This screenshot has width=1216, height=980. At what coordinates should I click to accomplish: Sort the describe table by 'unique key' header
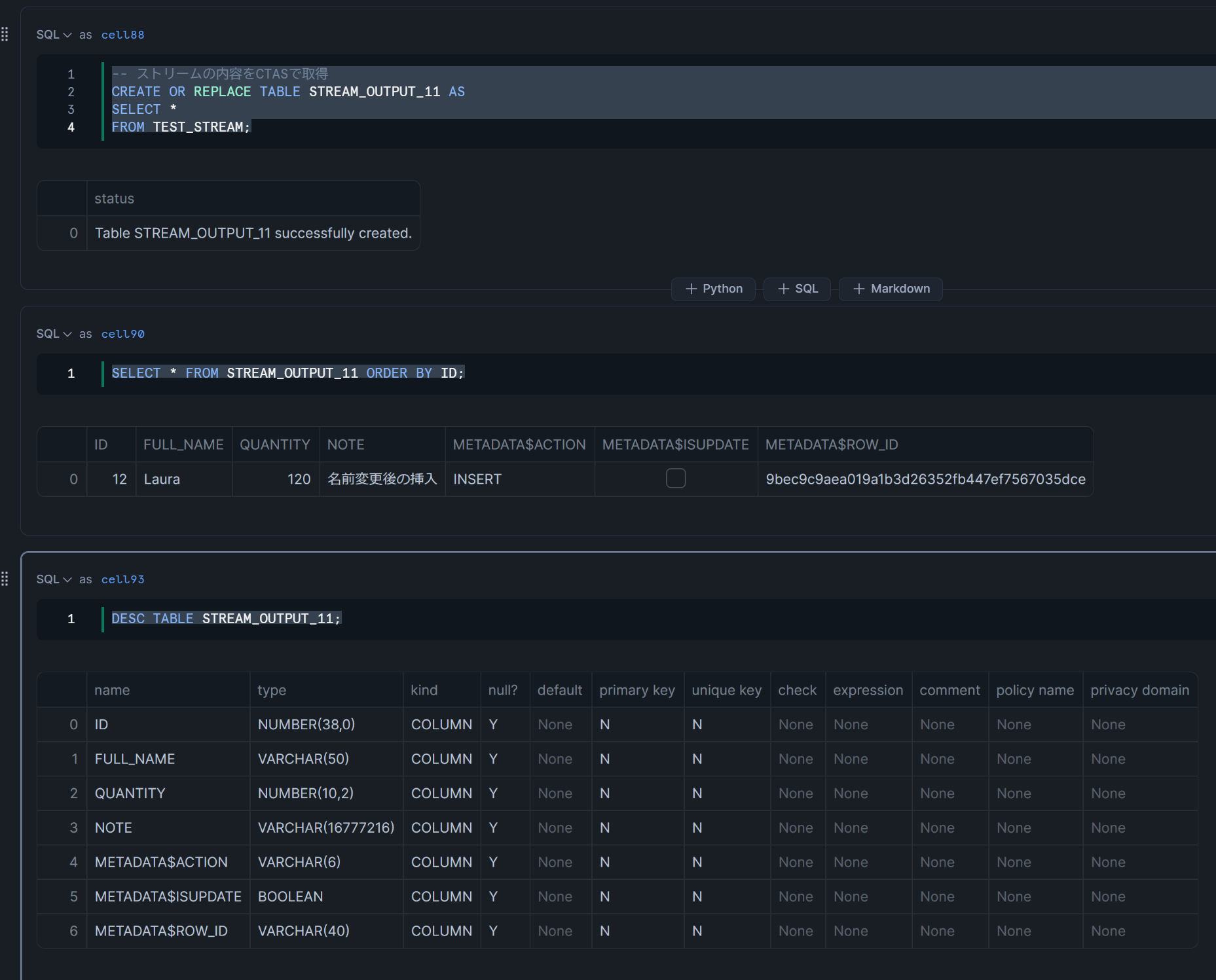727,690
